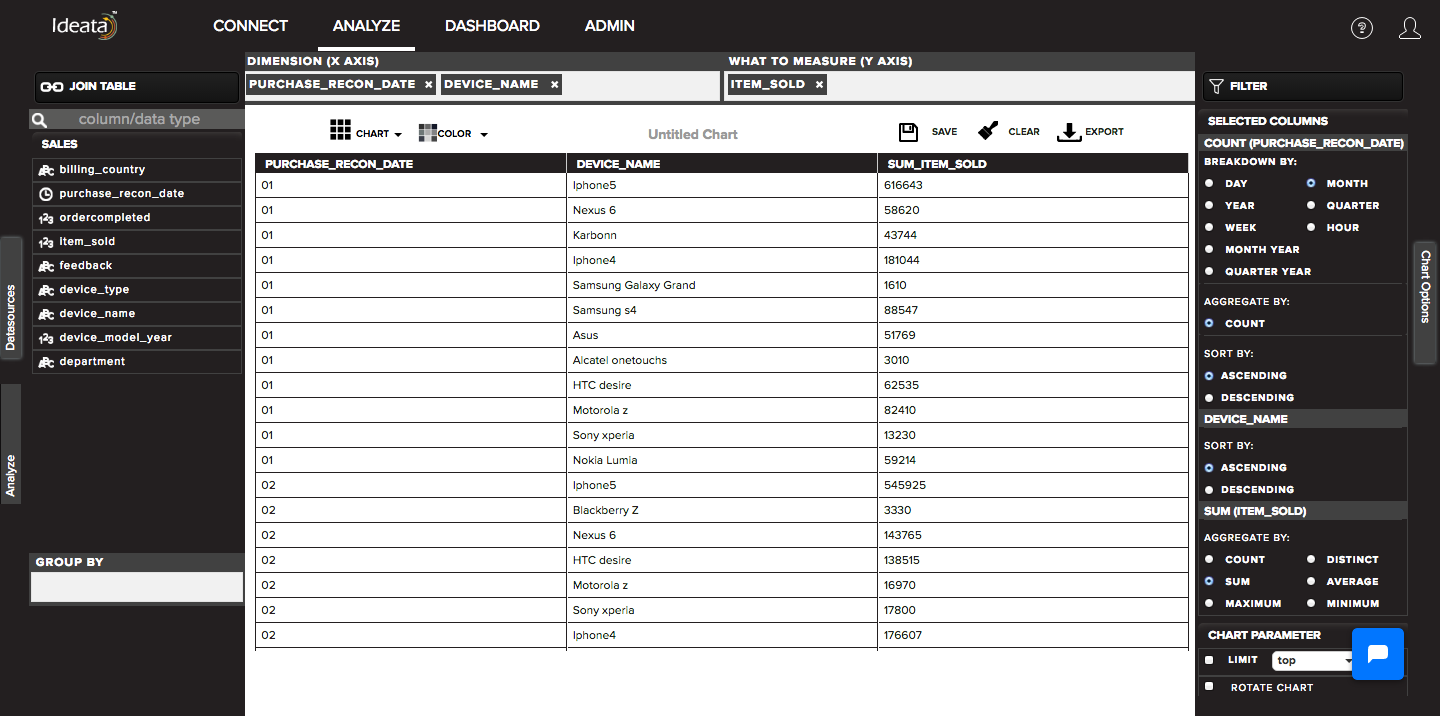Open the COLOR palette dropdown
1440x716 pixels.
coord(453,133)
